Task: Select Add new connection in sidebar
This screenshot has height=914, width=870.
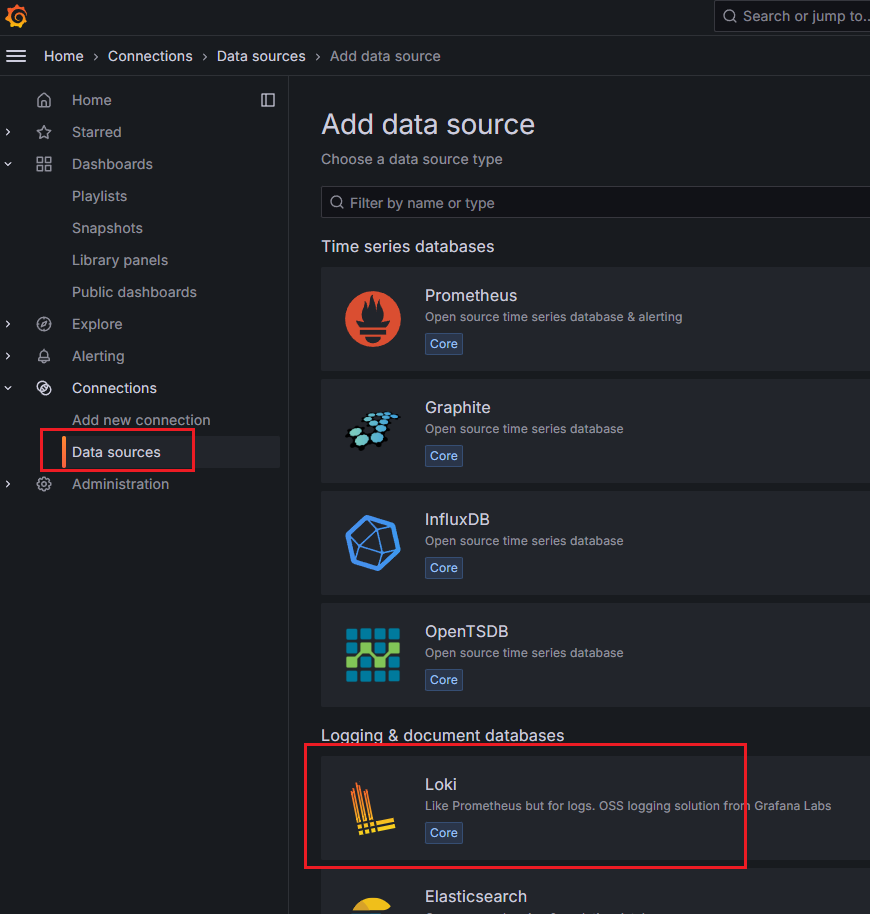Action: (141, 420)
